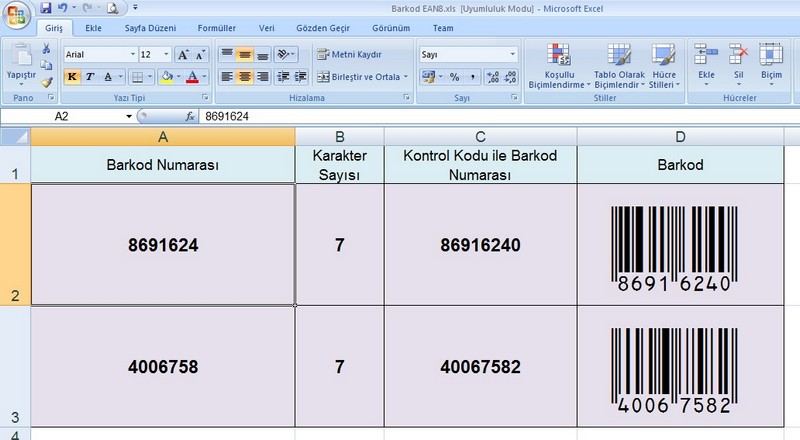
Task: Open font size 12 dropdown
Action: point(166,54)
